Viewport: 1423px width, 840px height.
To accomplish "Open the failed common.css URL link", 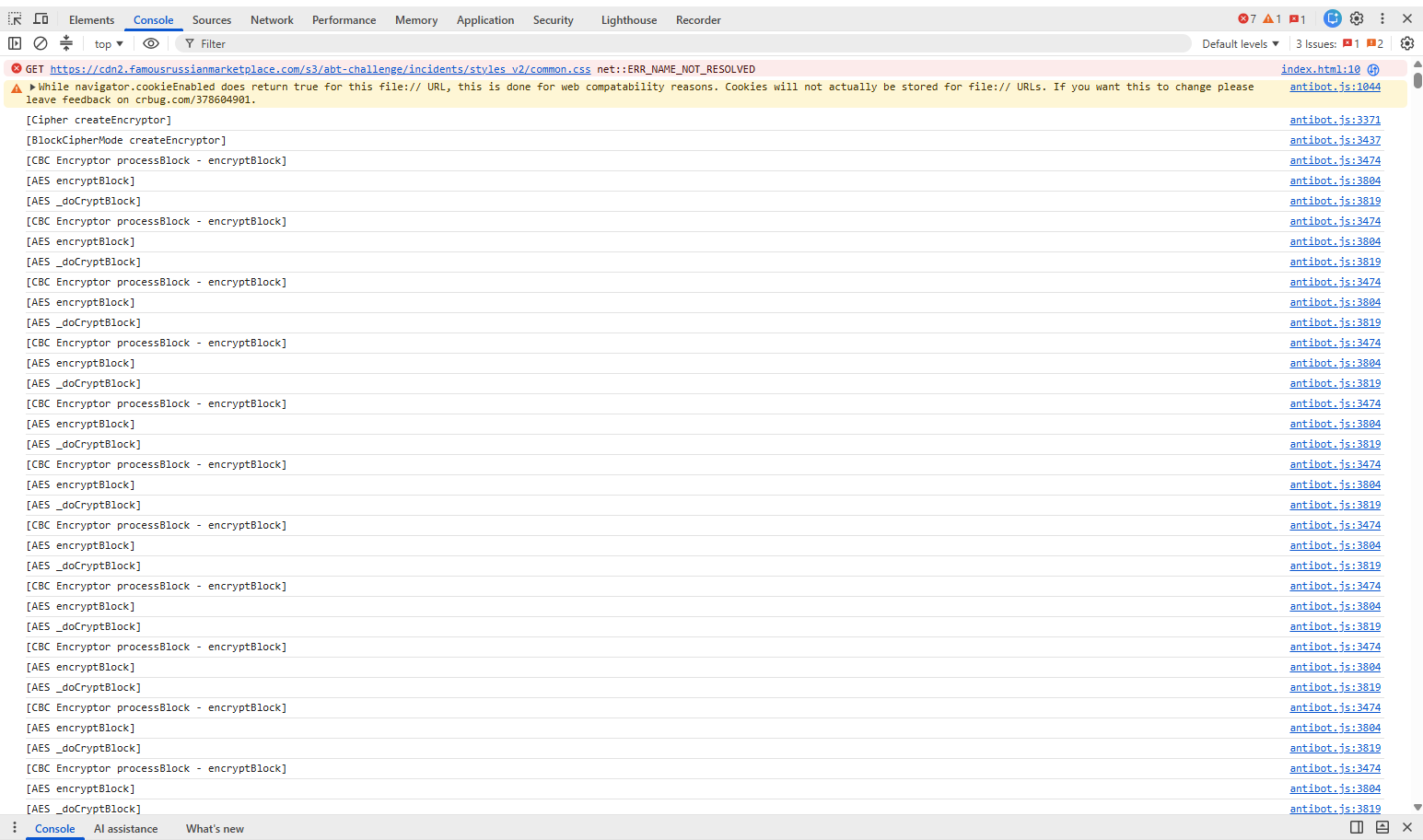I will (x=321, y=69).
